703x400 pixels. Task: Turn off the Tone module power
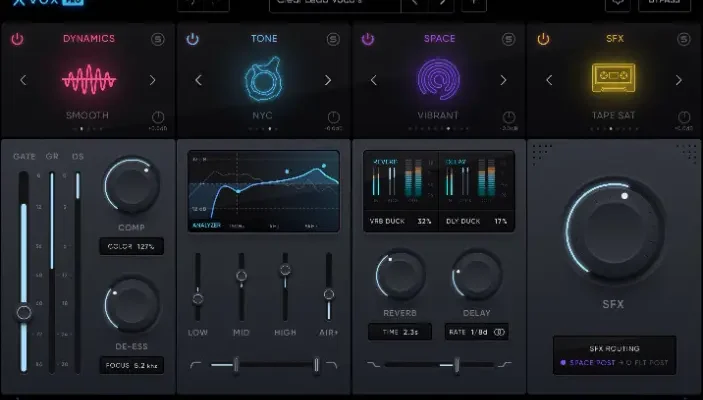click(x=192, y=39)
